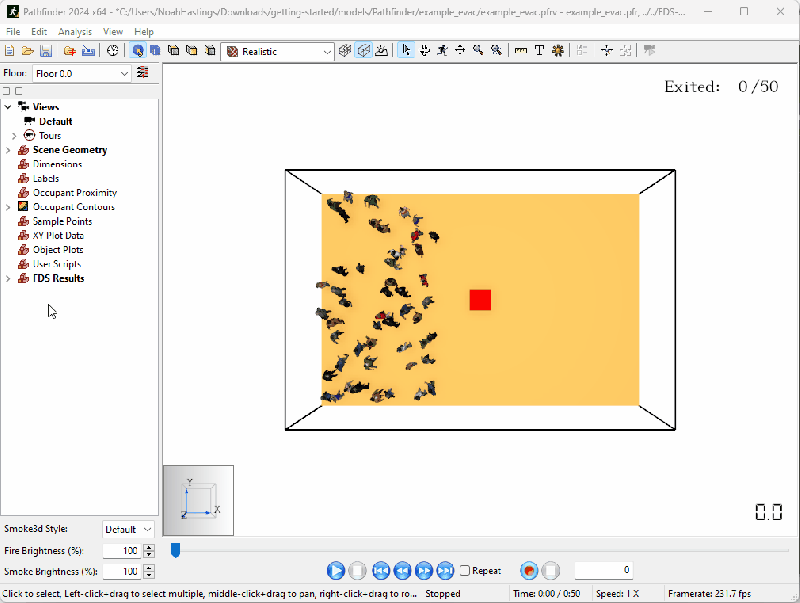The image size is (800, 603).
Task: Select the pointer selection tool
Action: click(x=406, y=50)
